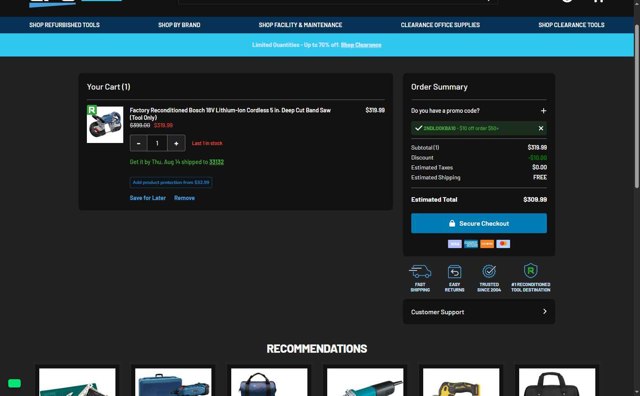This screenshot has height=396, width=640.
Task: Open Shop Refurbished Tools menu
Action: pyautogui.click(x=64, y=25)
